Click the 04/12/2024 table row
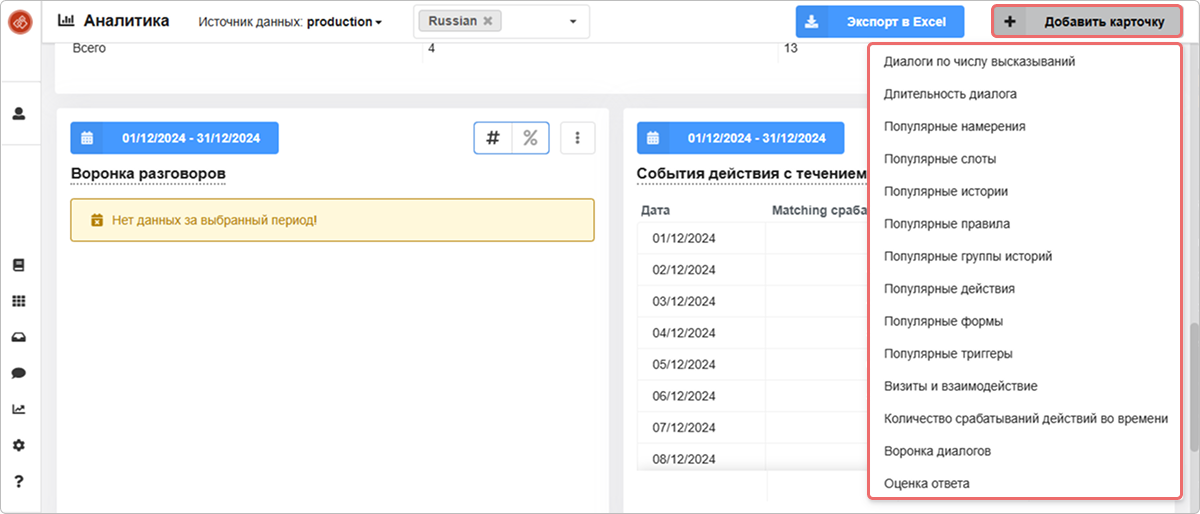The image size is (1200, 514). click(x=752, y=333)
